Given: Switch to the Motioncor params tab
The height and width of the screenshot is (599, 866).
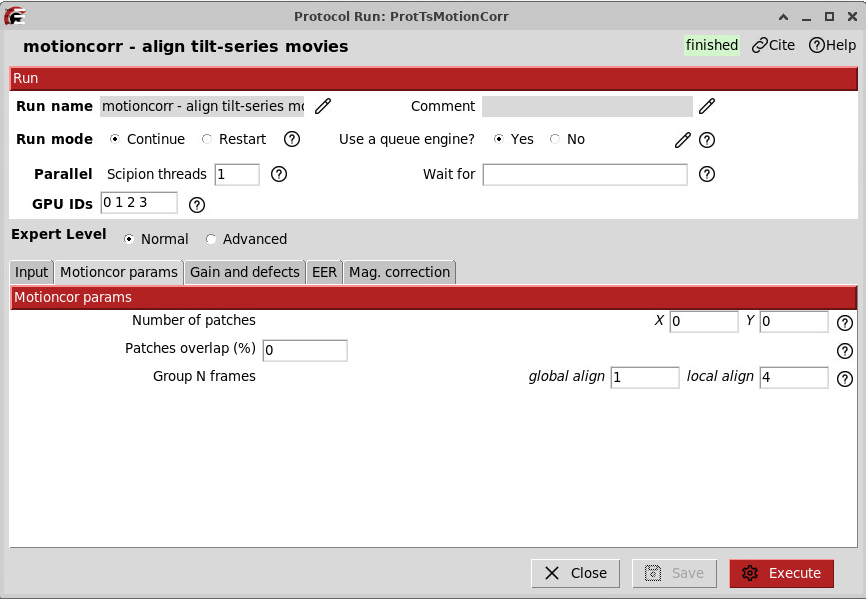Looking at the screenshot, I should pos(119,272).
